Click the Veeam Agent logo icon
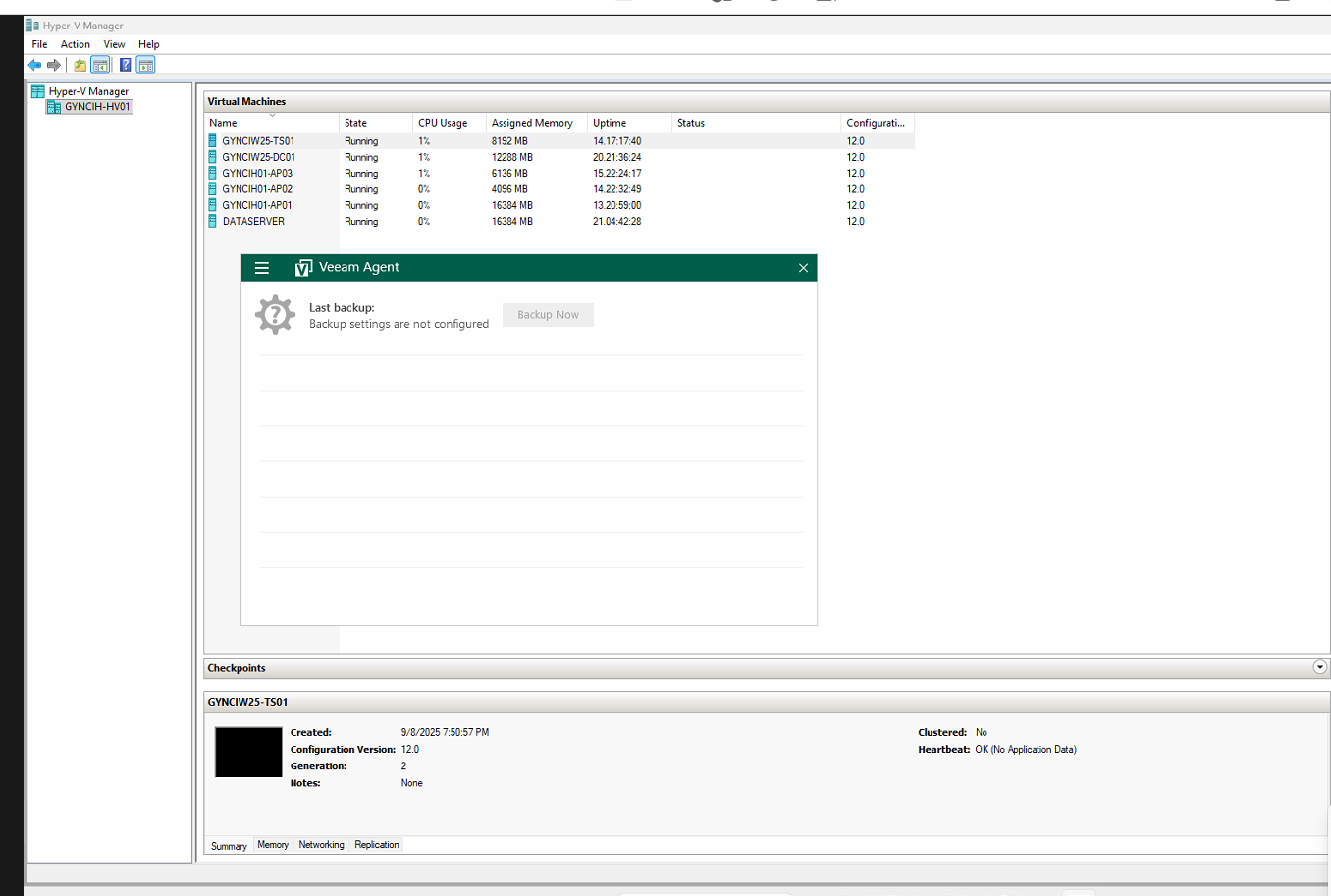This screenshot has width=1331, height=896. click(304, 268)
